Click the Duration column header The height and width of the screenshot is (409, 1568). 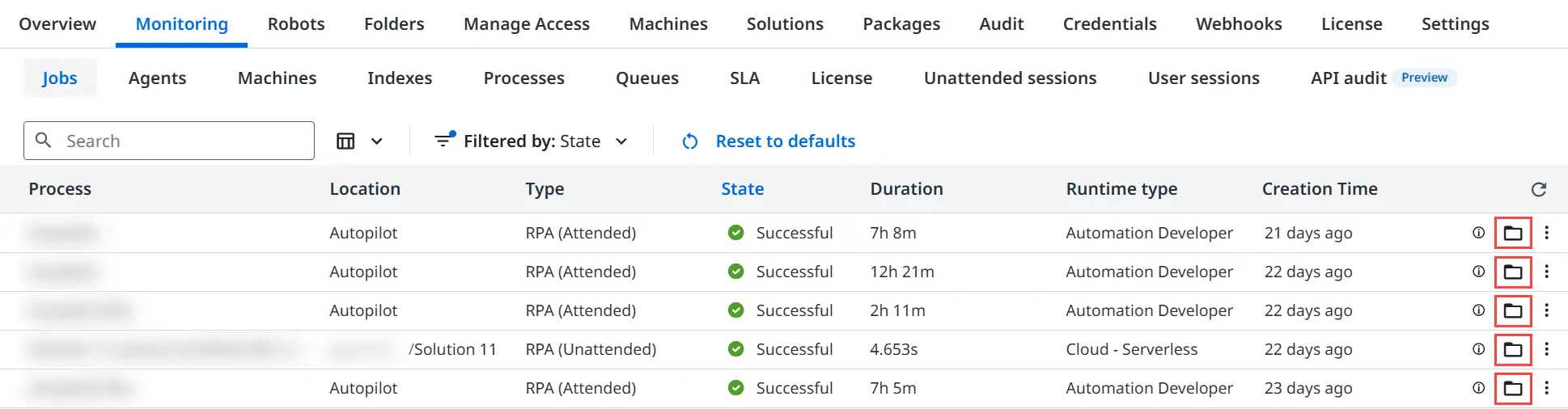click(x=907, y=189)
